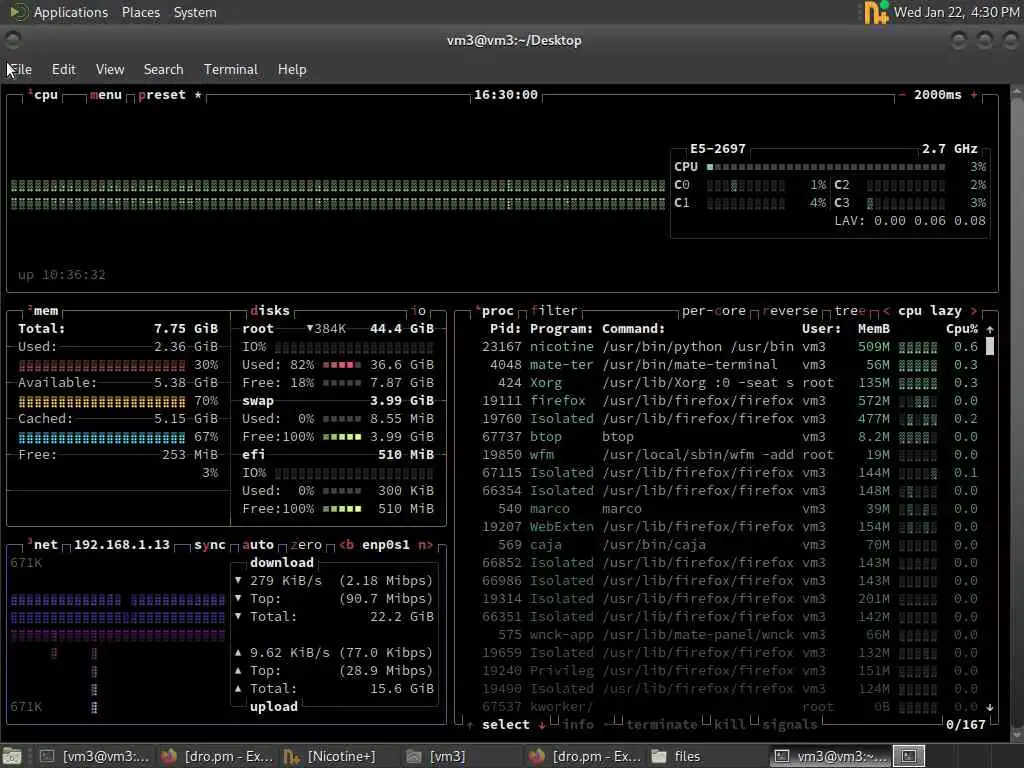Open the Edit menu

pyautogui.click(x=63, y=69)
